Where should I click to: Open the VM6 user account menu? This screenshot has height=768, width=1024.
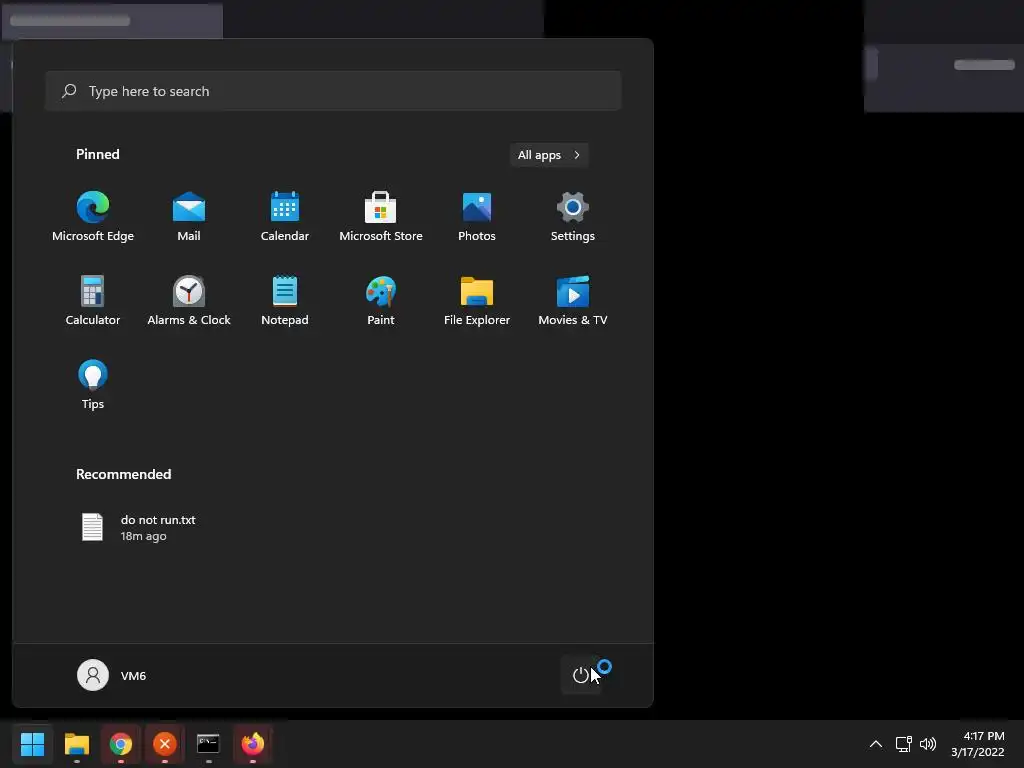[112, 675]
